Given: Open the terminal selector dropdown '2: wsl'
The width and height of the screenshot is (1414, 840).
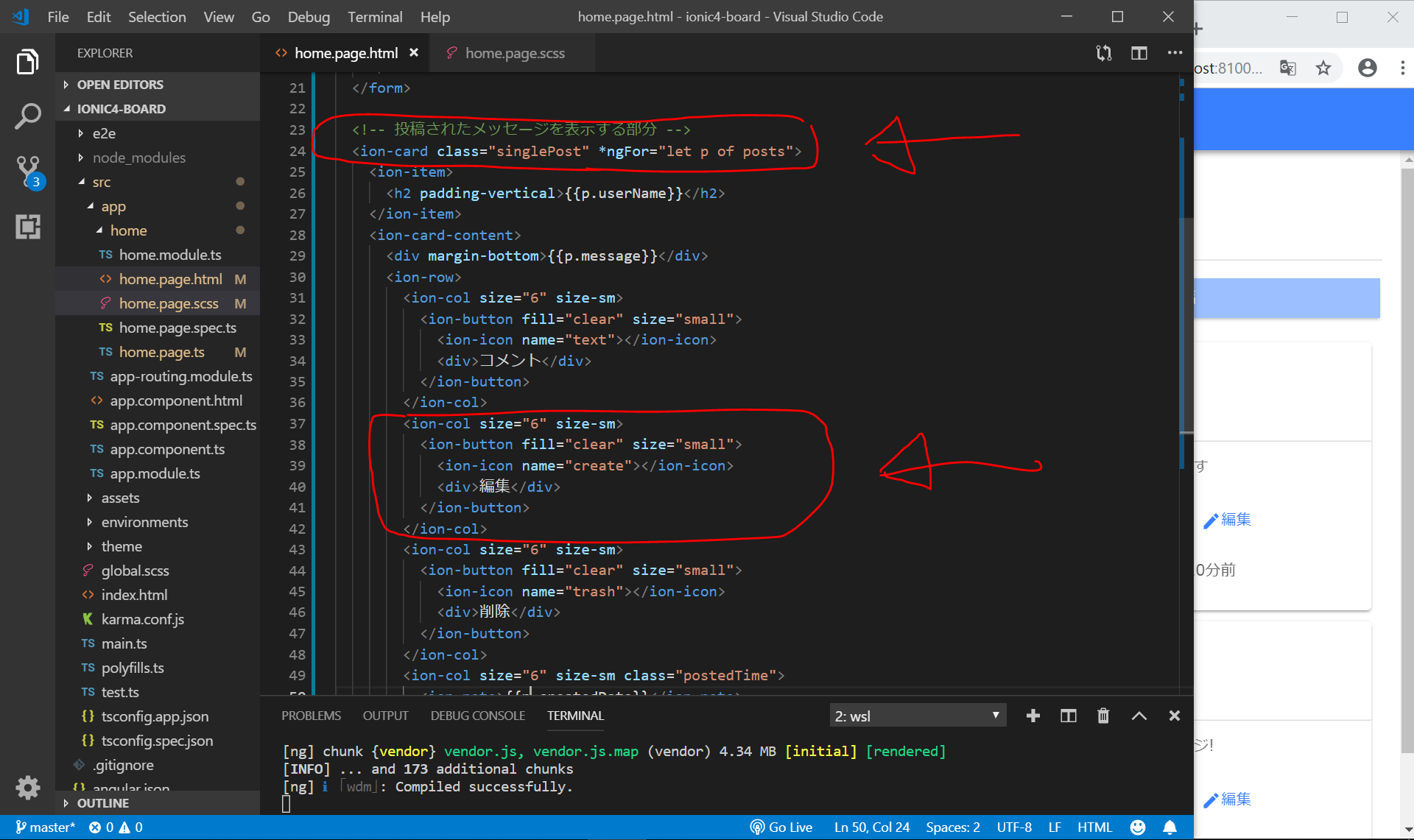Looking at the screenshot, I should [x=917, y=716].
